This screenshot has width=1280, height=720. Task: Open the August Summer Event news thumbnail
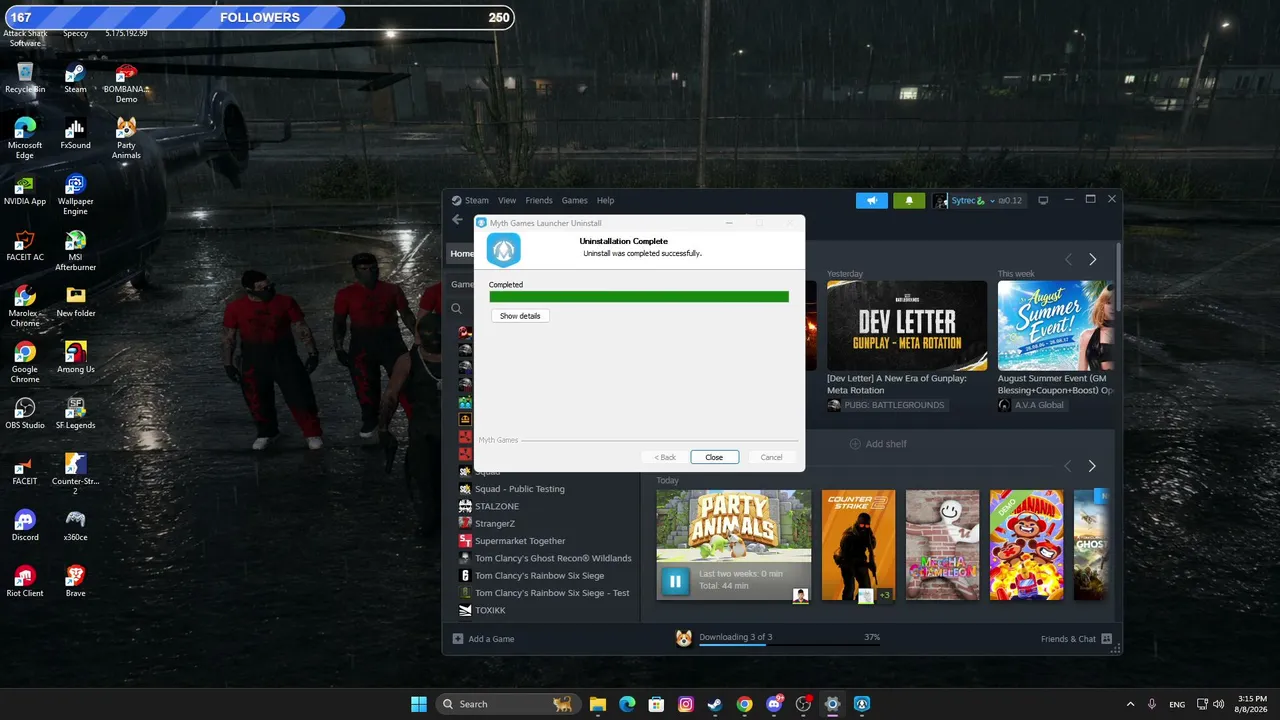[x=1055, y=325]
